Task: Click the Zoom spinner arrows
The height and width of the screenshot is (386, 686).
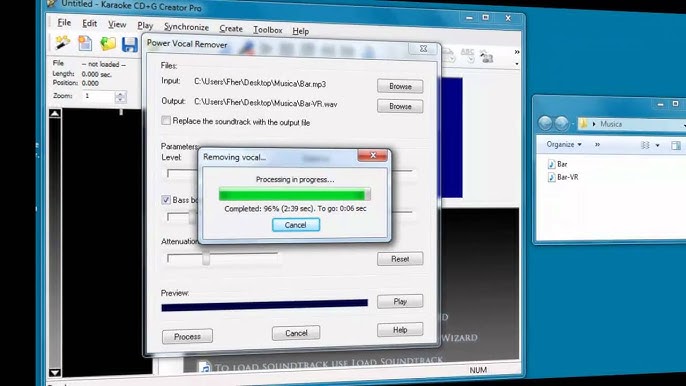Action: 120,97
